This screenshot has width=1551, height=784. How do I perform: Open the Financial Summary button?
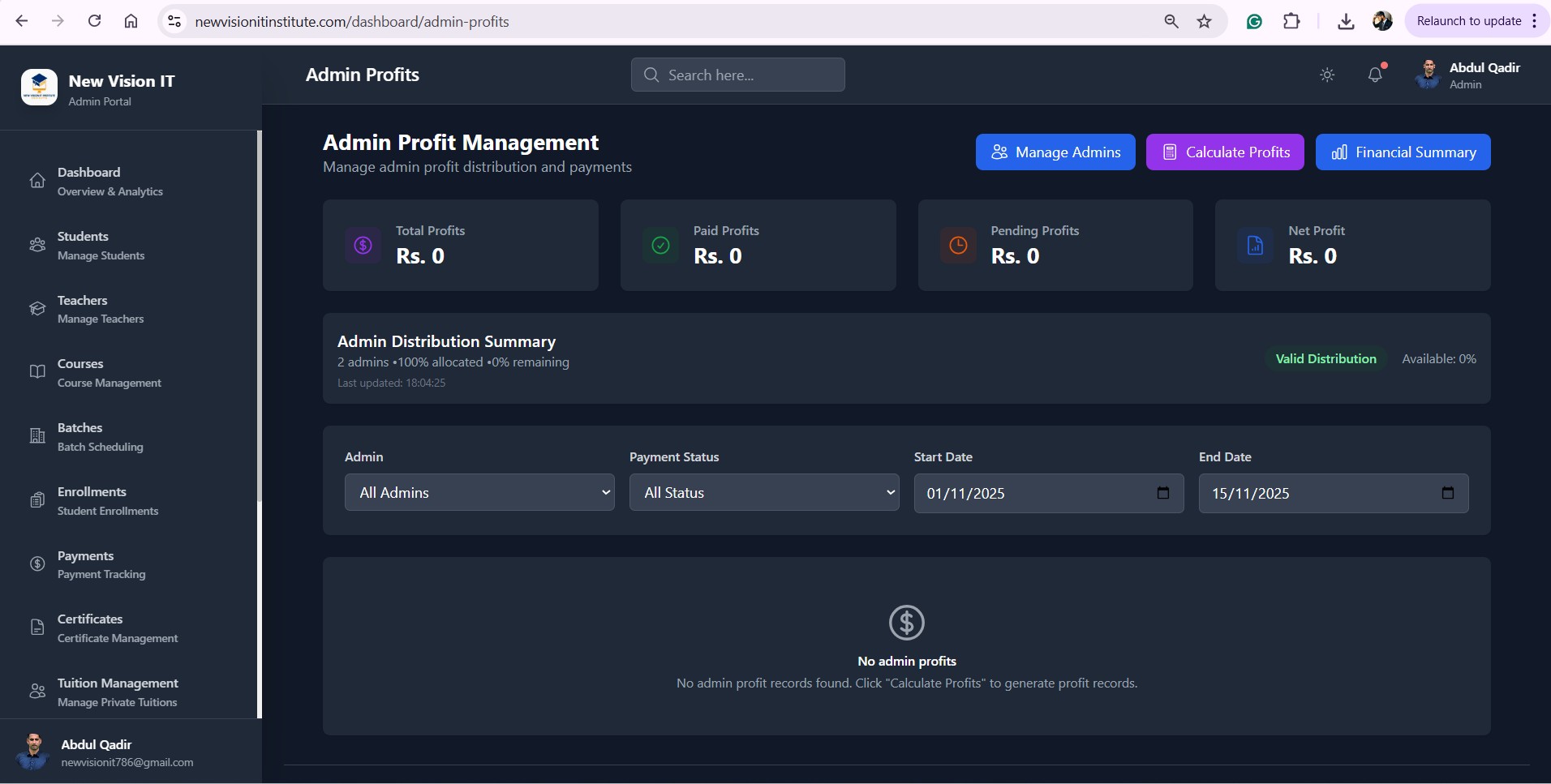point(1403,152)
